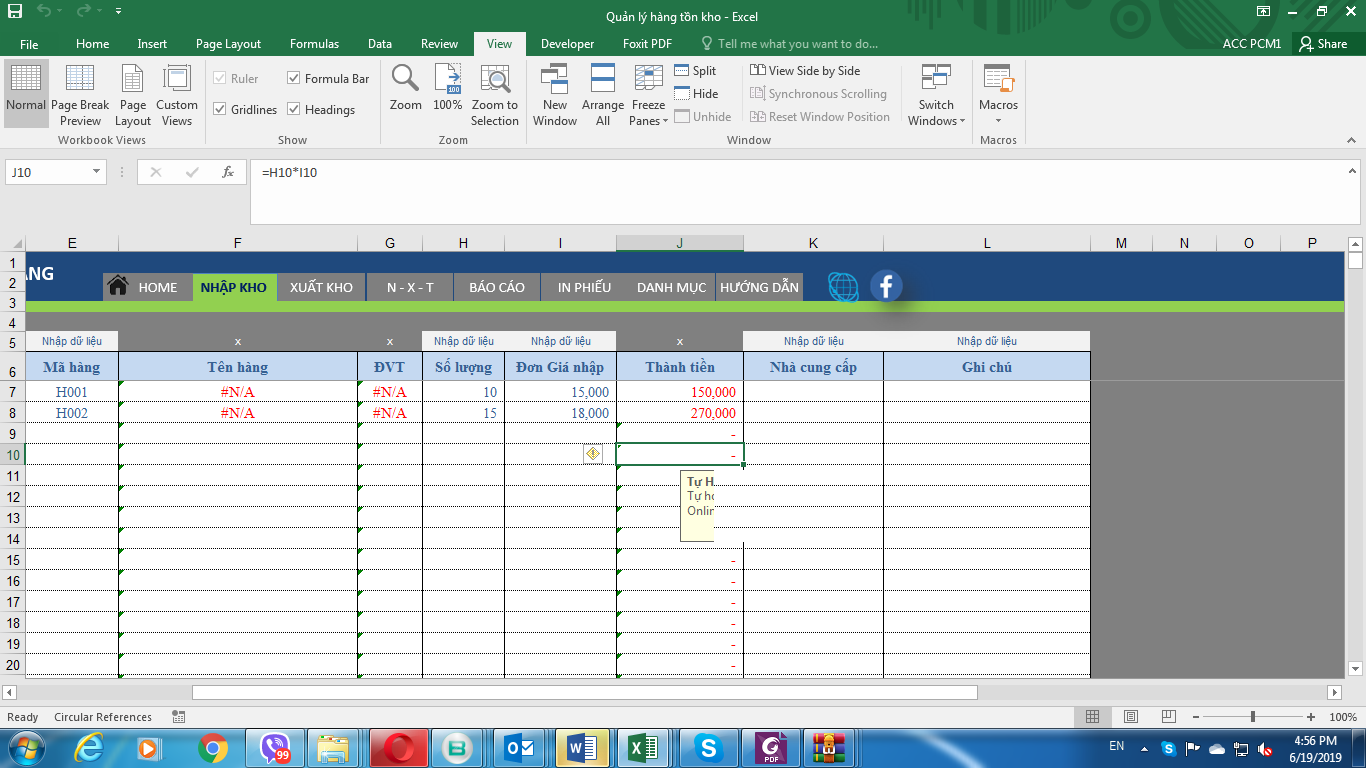Open Custom Views dialog
This screenshot has height=768, width=1366.
[x=177, y=95]
